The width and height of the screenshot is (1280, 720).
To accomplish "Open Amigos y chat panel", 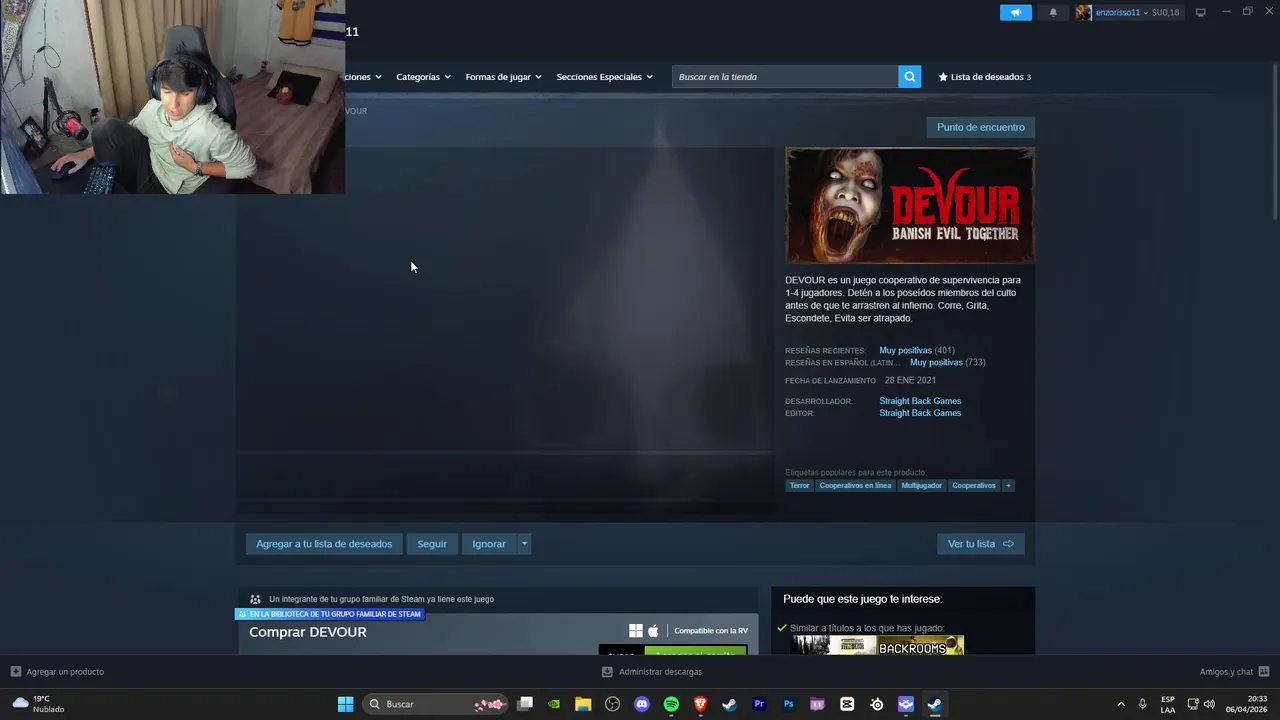I will pyautogui.click(x=1234, y=672).
